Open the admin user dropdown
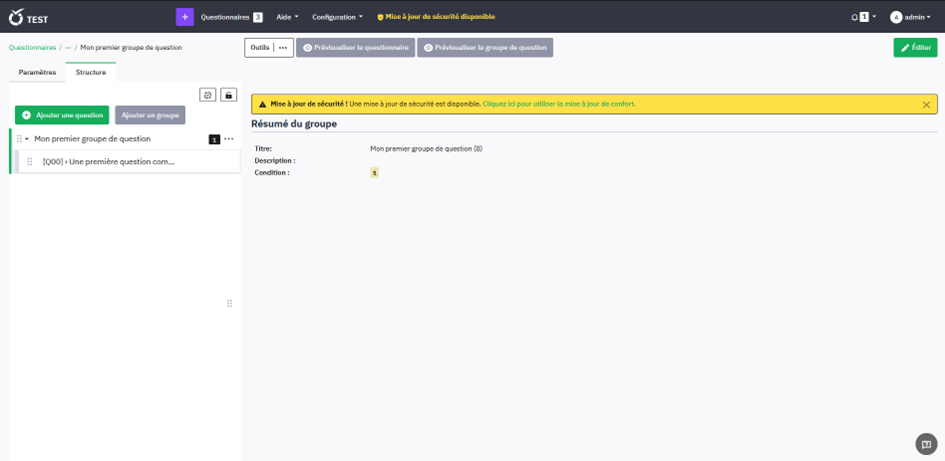 point(909,17)
